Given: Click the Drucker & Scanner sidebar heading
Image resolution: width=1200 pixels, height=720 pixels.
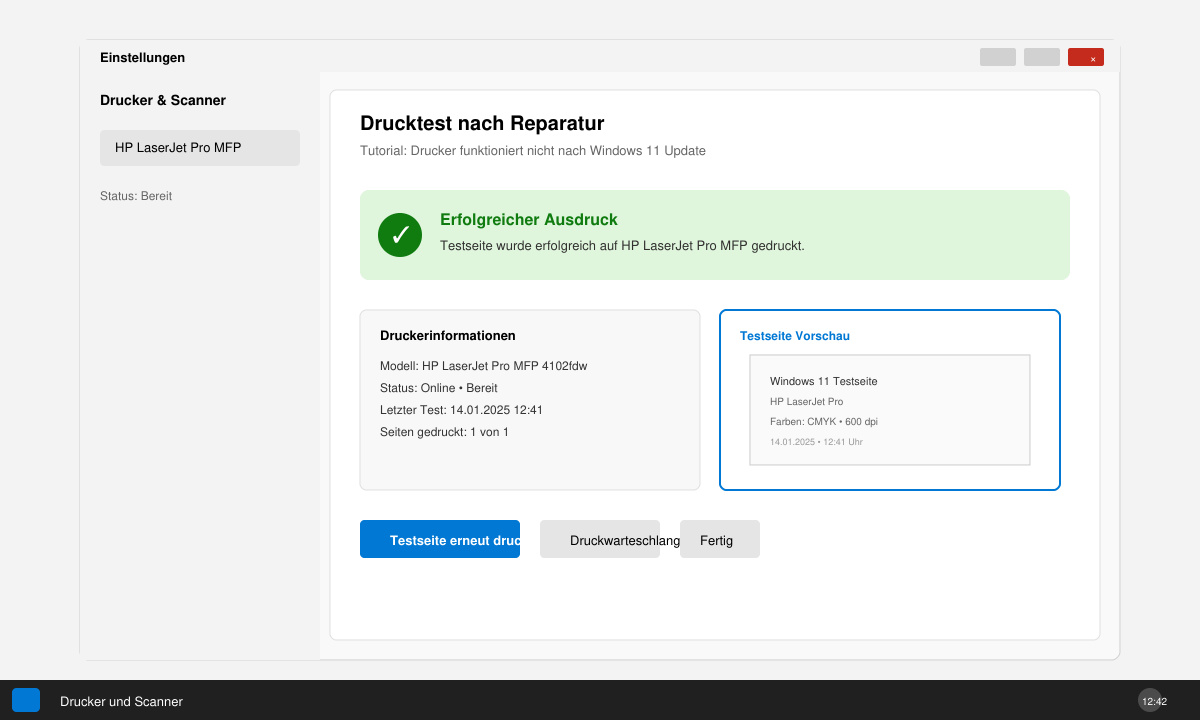Looking at the screenshot, I should (163, 100).
